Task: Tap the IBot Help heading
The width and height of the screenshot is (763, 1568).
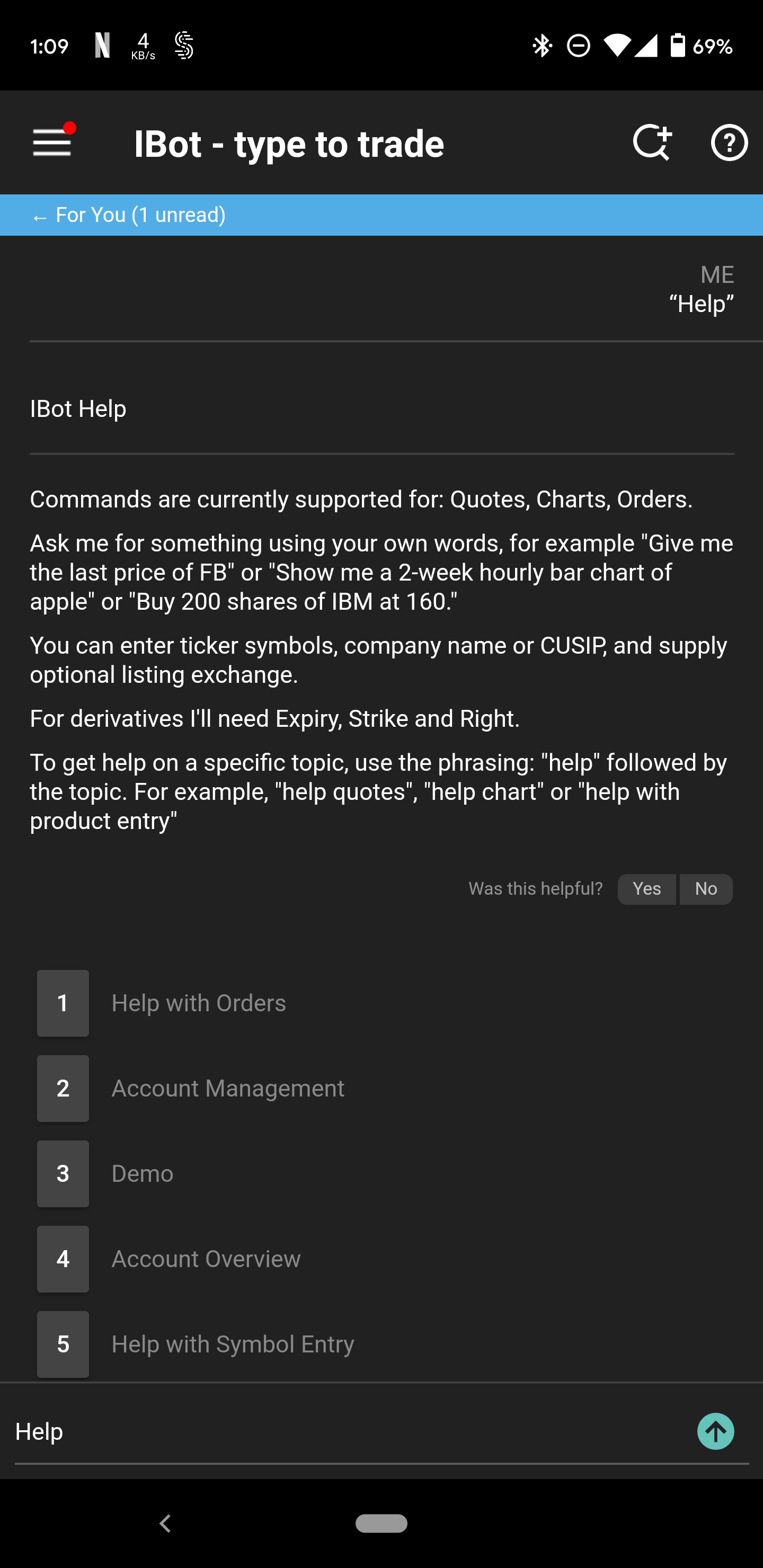Action: tap(78, 408)
